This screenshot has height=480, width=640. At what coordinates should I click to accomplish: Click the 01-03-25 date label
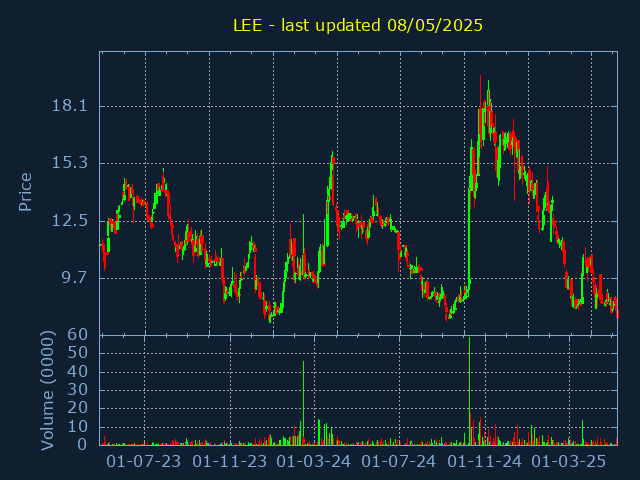(x=569, y=462)
